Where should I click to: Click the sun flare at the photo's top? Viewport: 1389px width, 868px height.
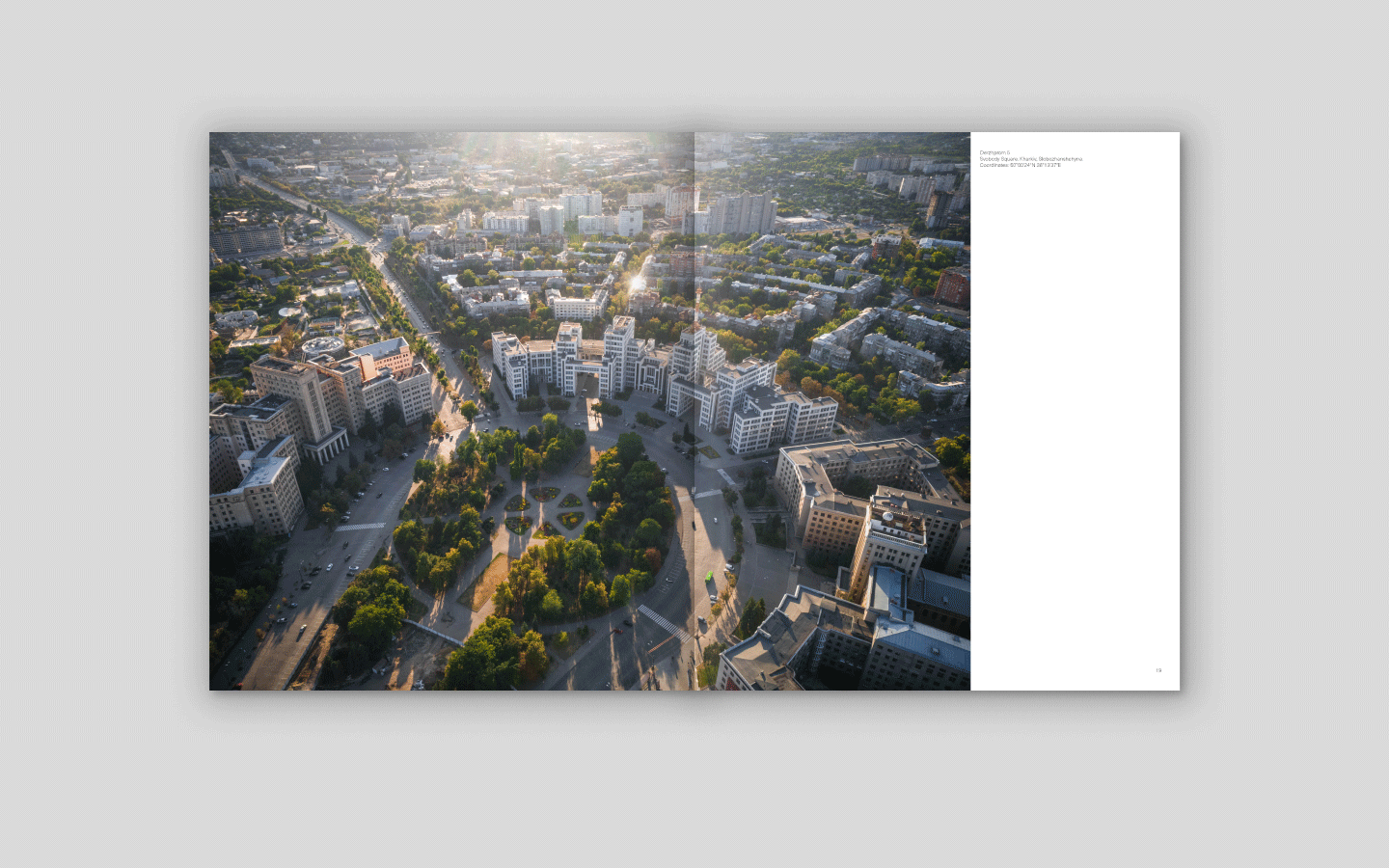tap(482, 143)
